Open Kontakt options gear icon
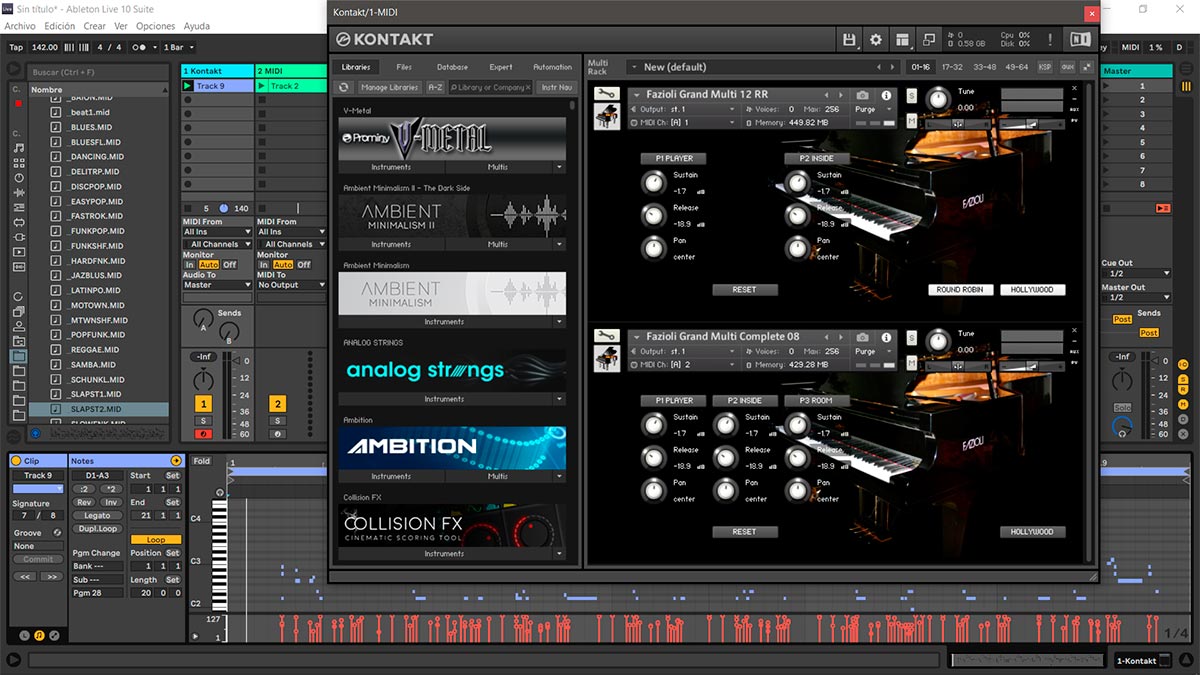Screen dimensions: 1200x675 [876, 40]
